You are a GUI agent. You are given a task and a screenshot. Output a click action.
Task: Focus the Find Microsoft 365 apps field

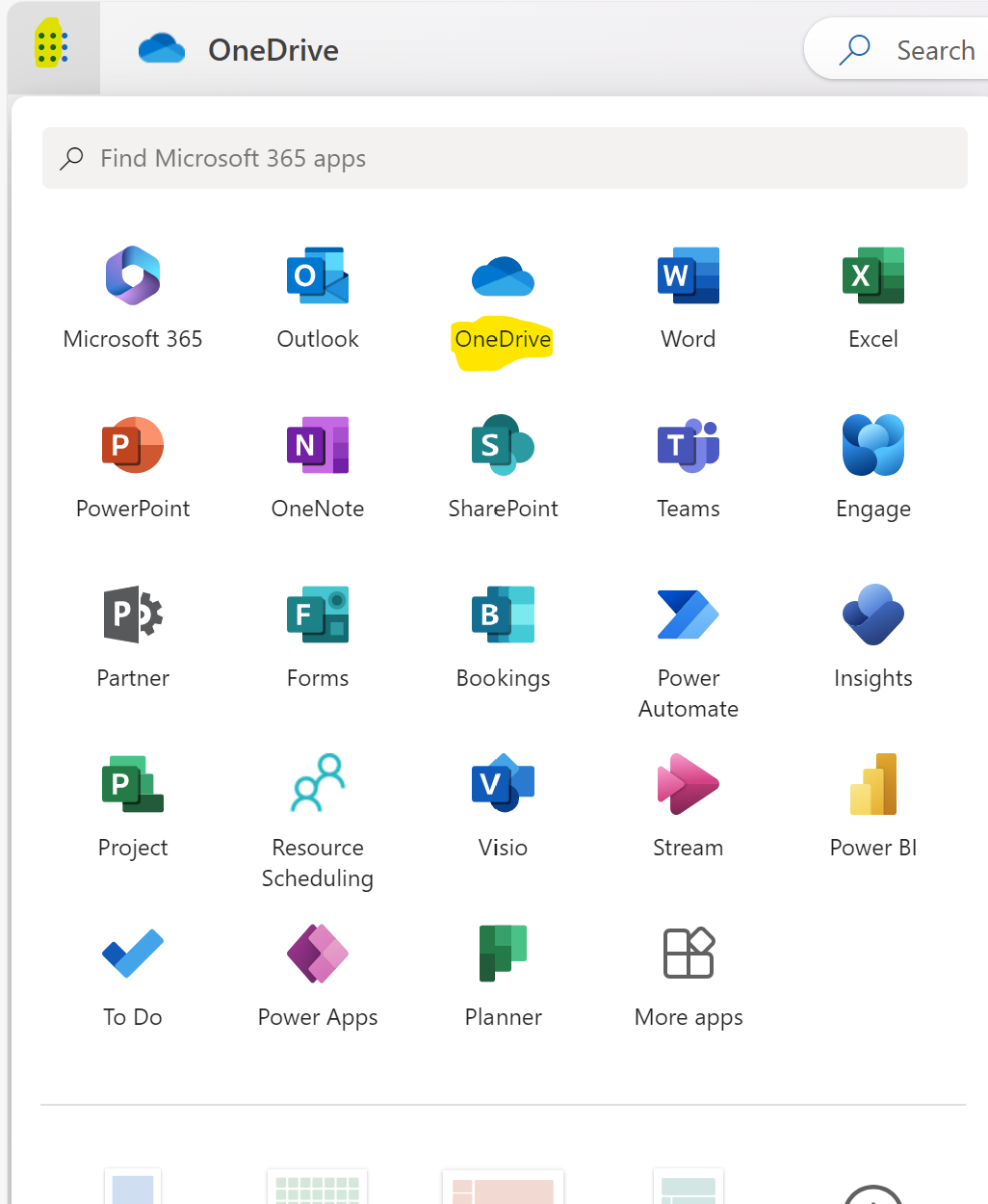coord(505,158)
